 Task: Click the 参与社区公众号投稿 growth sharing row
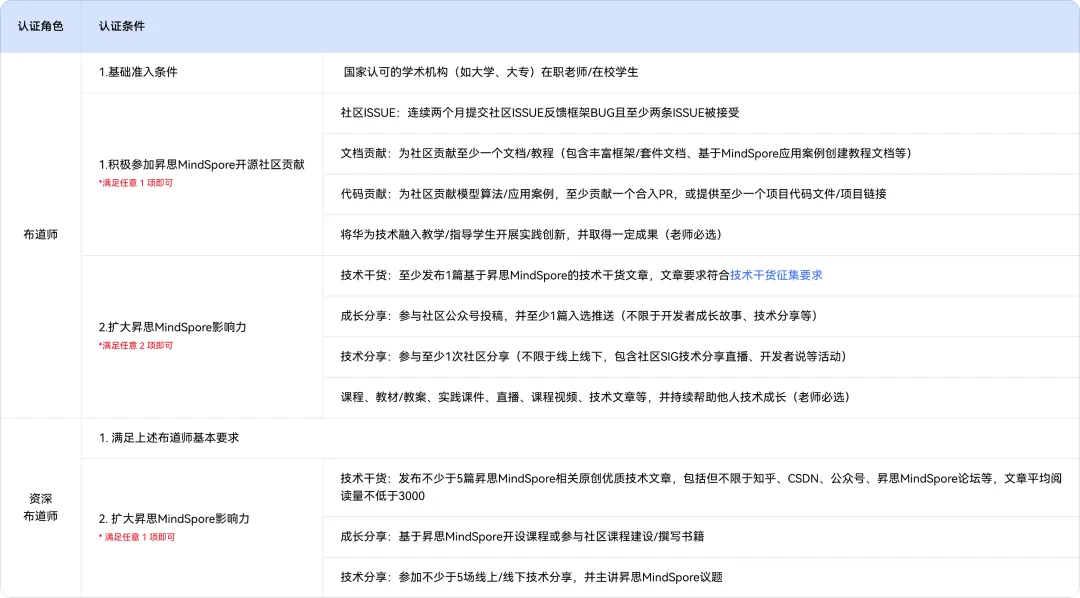(579, 316)
